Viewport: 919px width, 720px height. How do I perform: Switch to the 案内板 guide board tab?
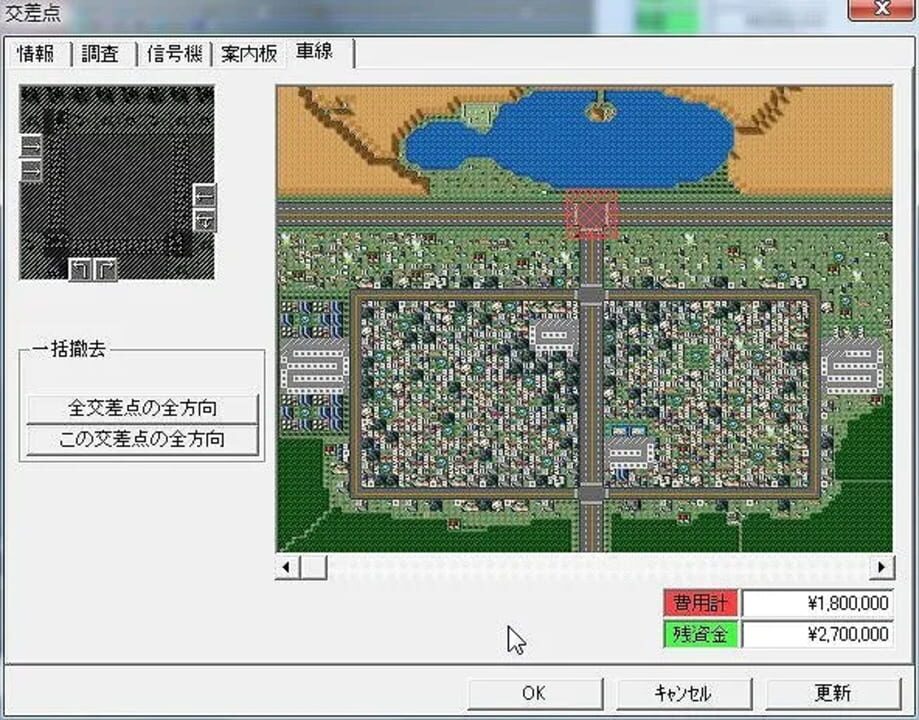tap(248, 55)
